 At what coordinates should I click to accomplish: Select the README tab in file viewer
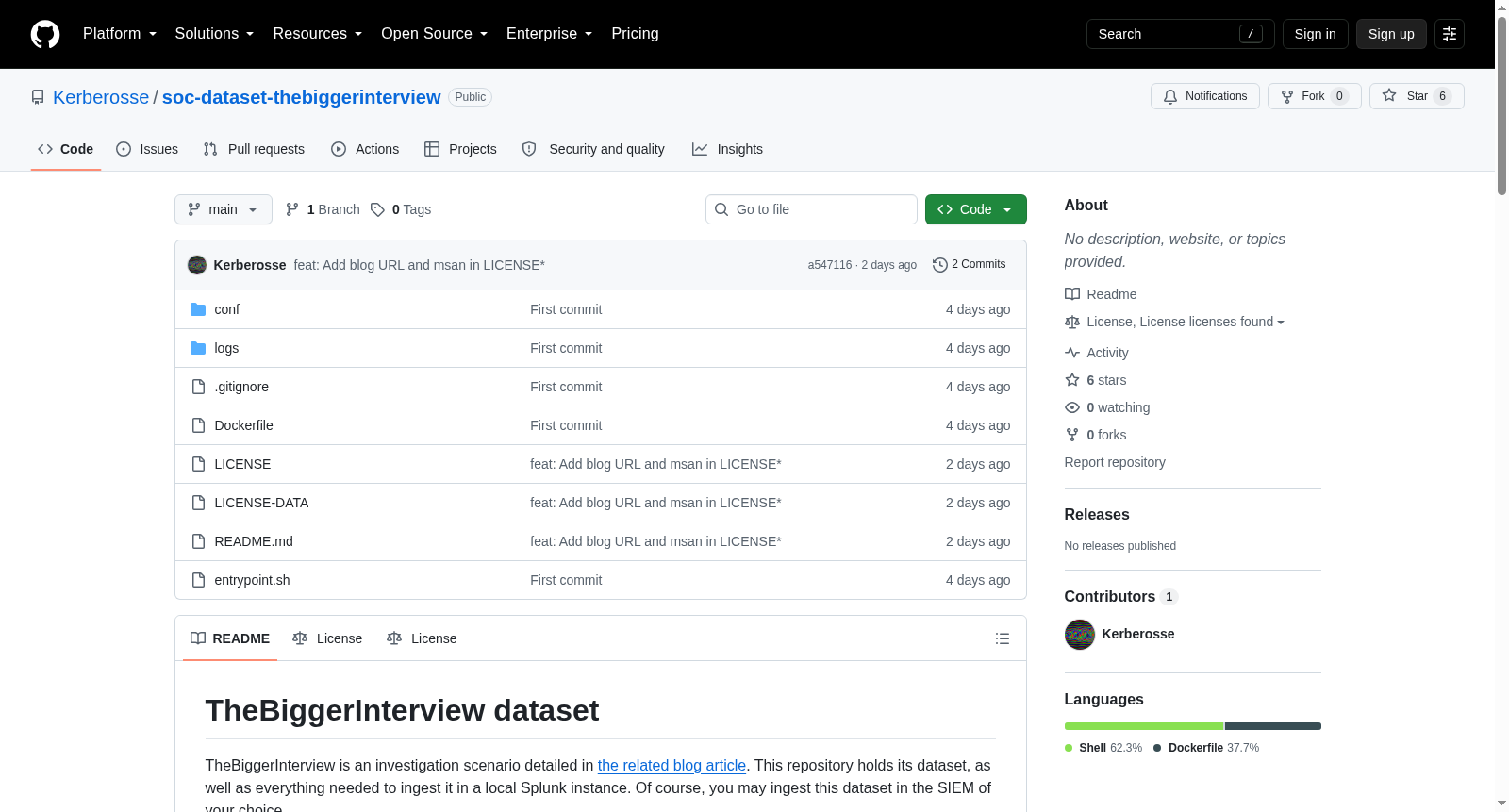point(230,638)
